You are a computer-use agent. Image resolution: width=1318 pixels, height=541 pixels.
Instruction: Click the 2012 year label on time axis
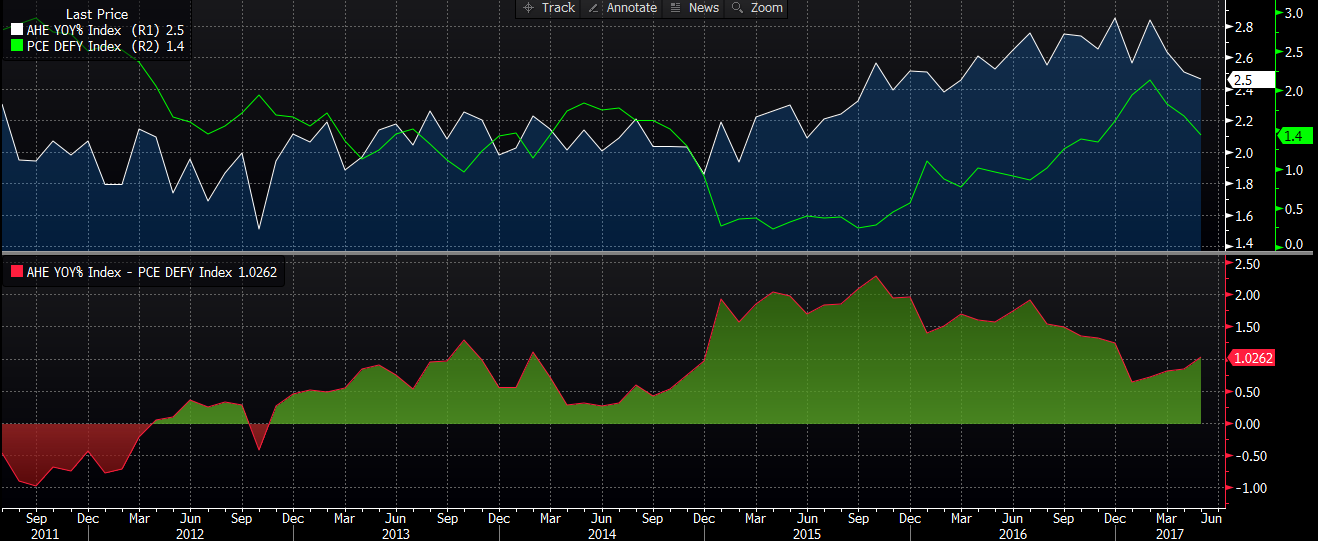coord(189,534)
